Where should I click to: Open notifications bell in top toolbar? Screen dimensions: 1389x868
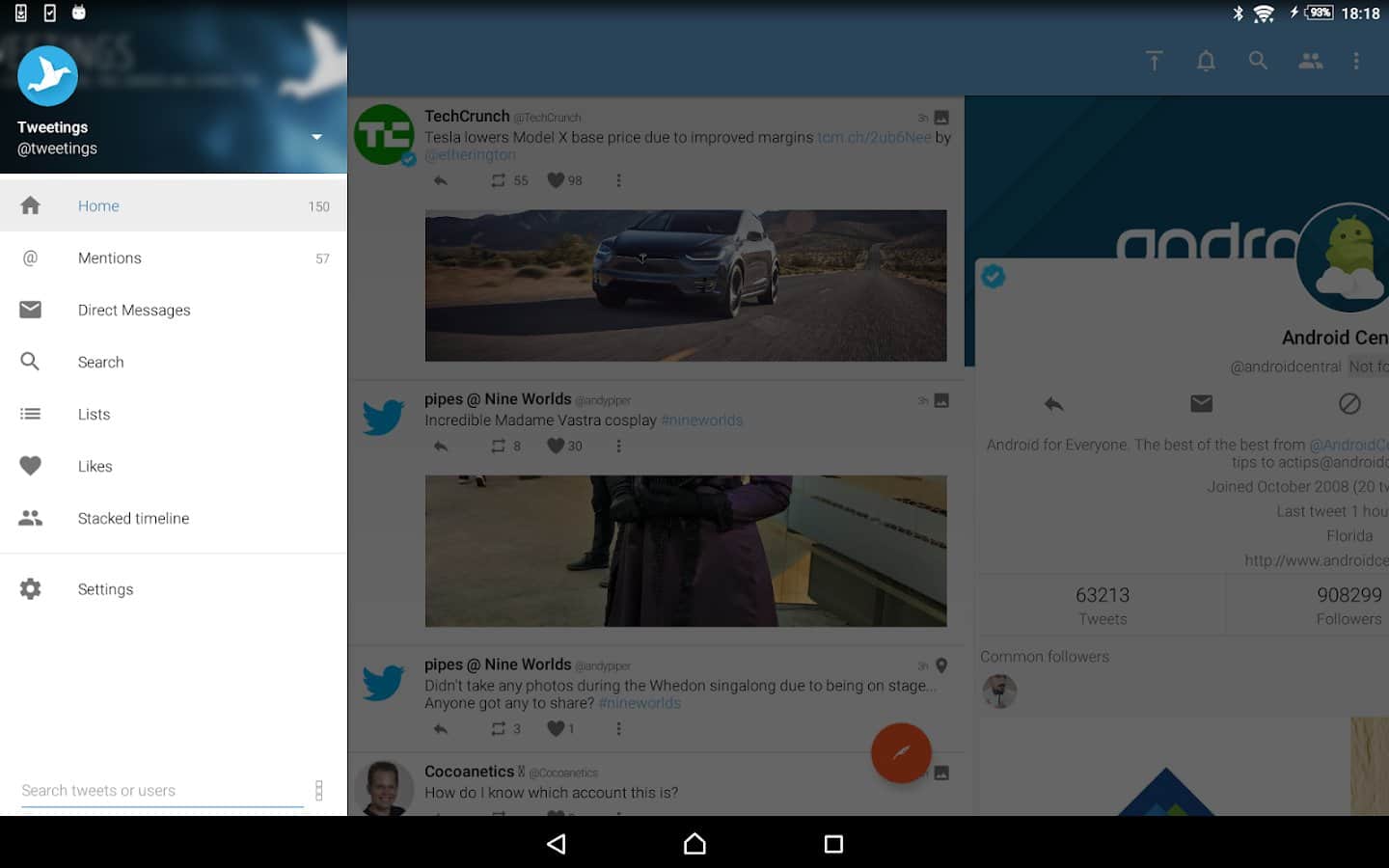[x=1206, y=61]
